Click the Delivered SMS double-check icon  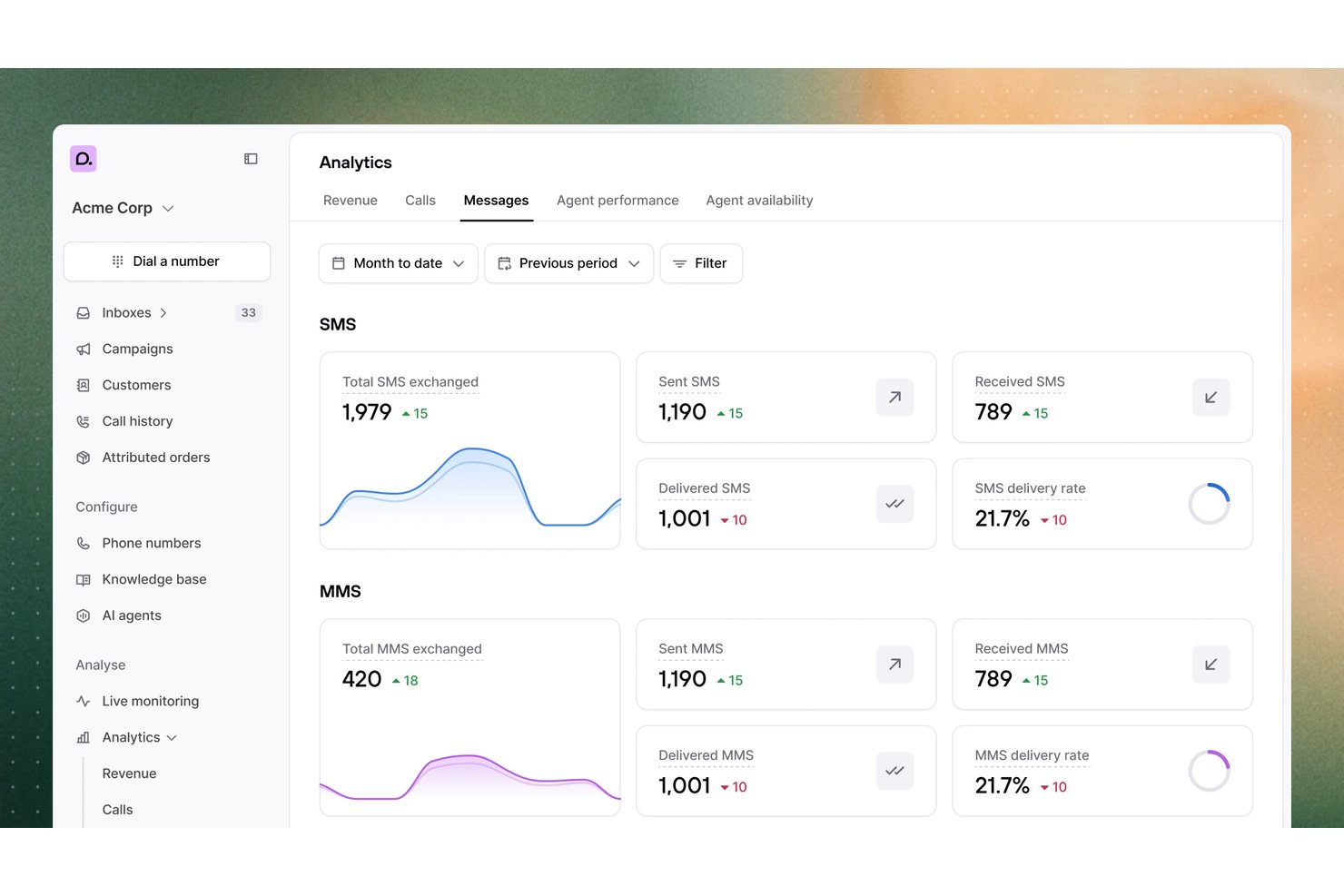click(x=894, y=504)
